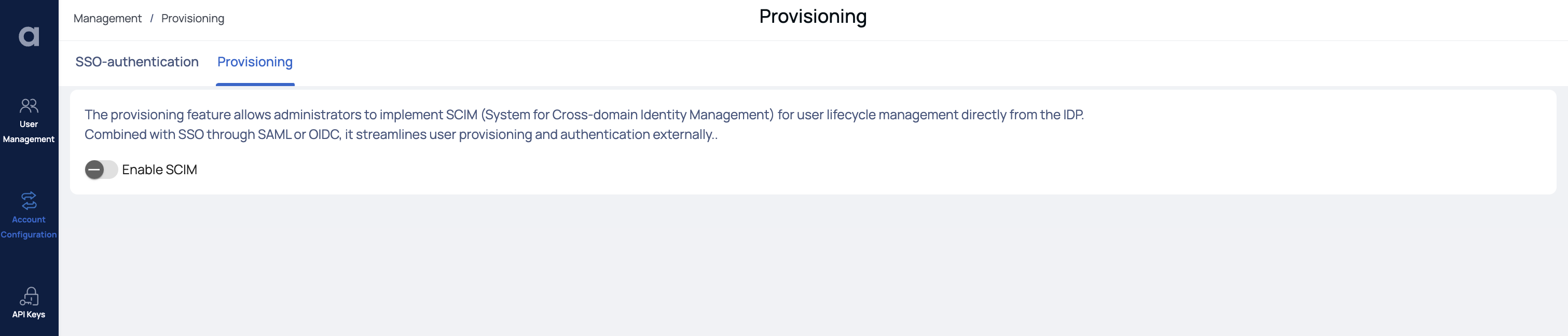
Task: Open Account Configuration arrows icon
Action: click(x=29, y=201)
